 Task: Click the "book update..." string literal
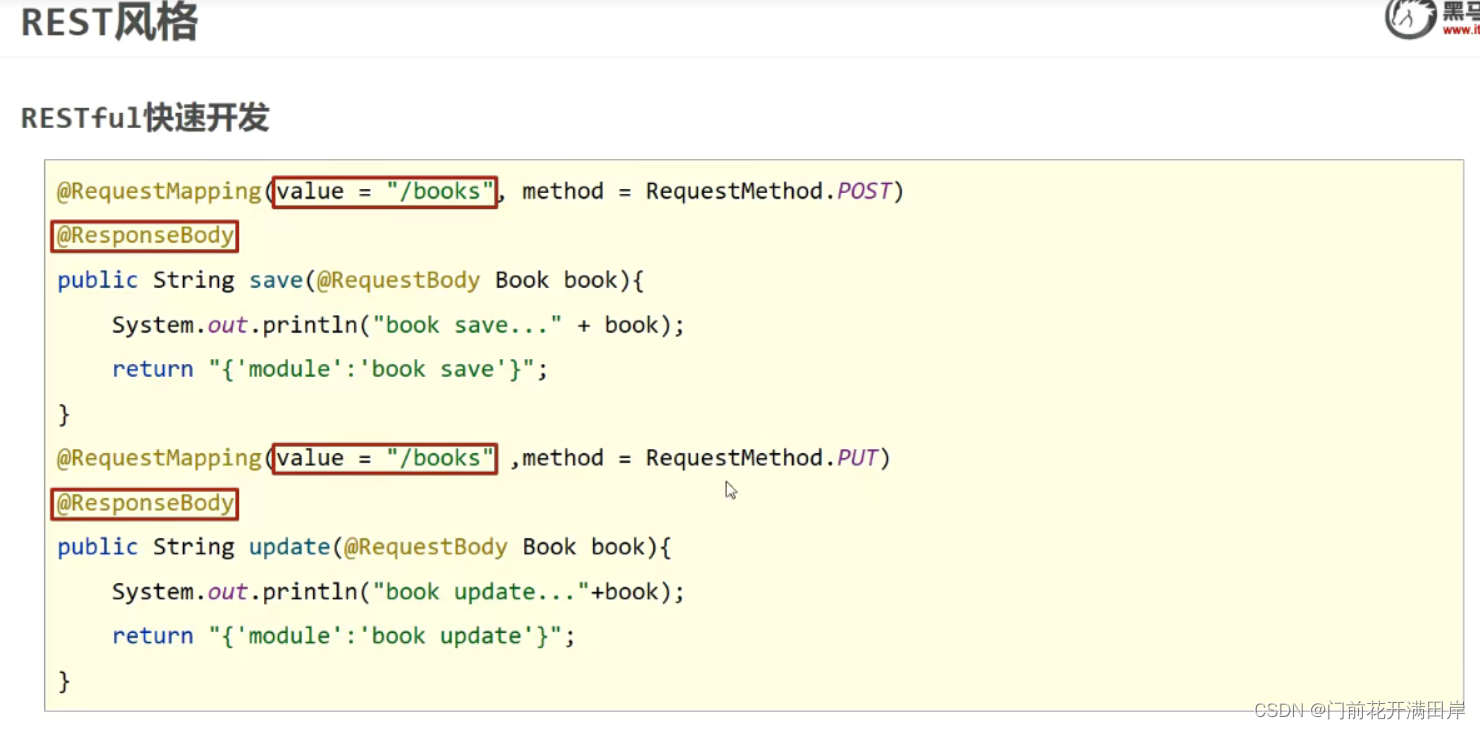pyautogui.click(x=481, y=592)
